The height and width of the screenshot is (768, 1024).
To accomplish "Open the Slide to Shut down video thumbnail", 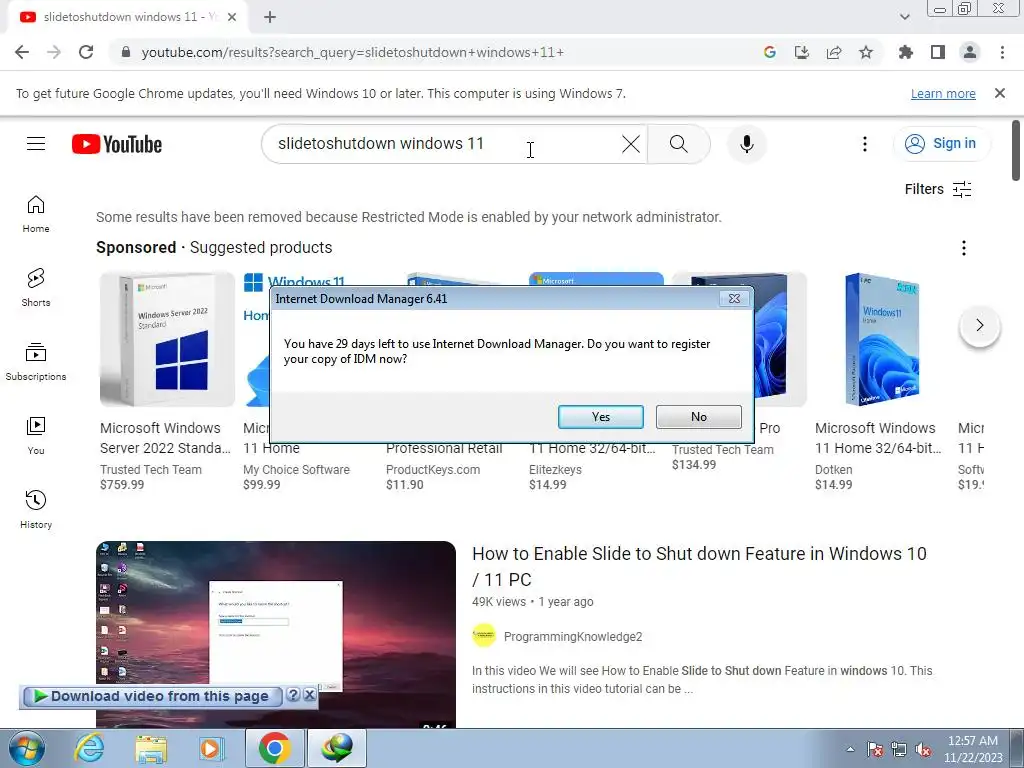I will pyautogui.click(x=276, y=634).
